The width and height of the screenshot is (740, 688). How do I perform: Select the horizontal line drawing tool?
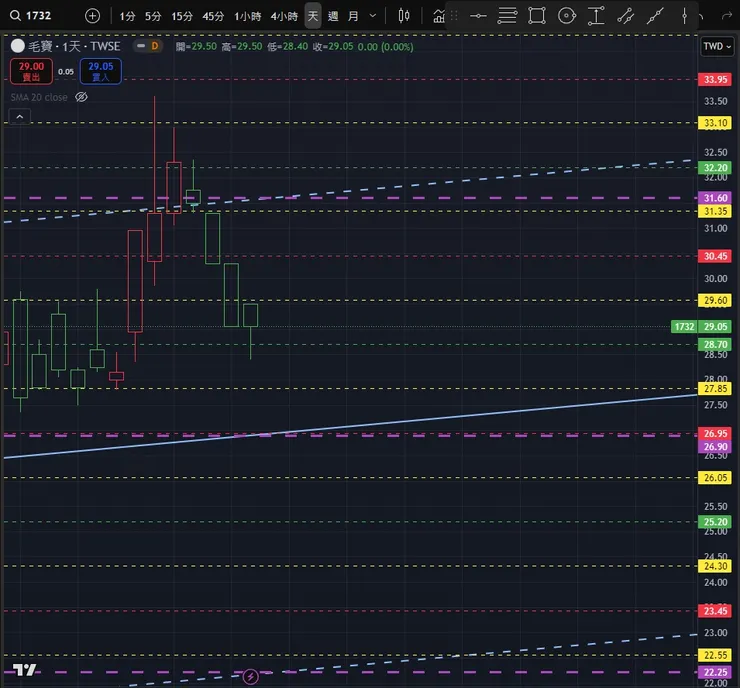(x=478, y=16)
